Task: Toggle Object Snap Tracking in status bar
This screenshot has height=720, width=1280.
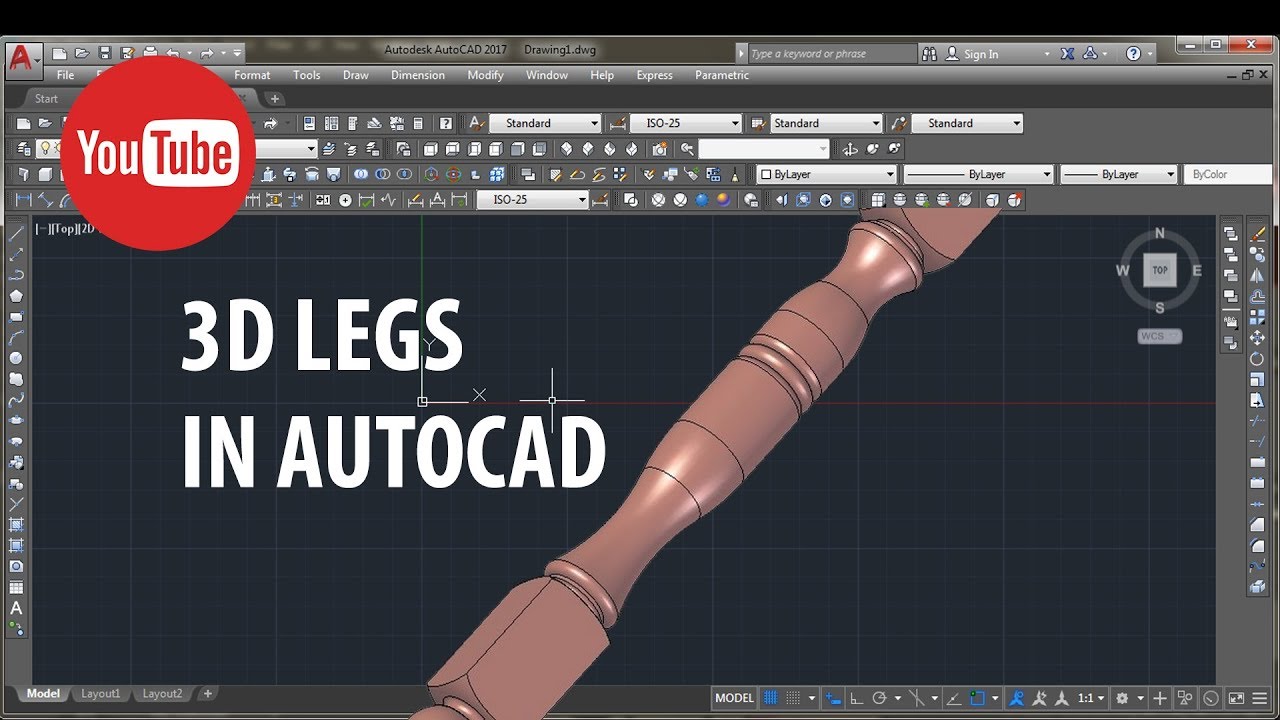Action: 954,698
